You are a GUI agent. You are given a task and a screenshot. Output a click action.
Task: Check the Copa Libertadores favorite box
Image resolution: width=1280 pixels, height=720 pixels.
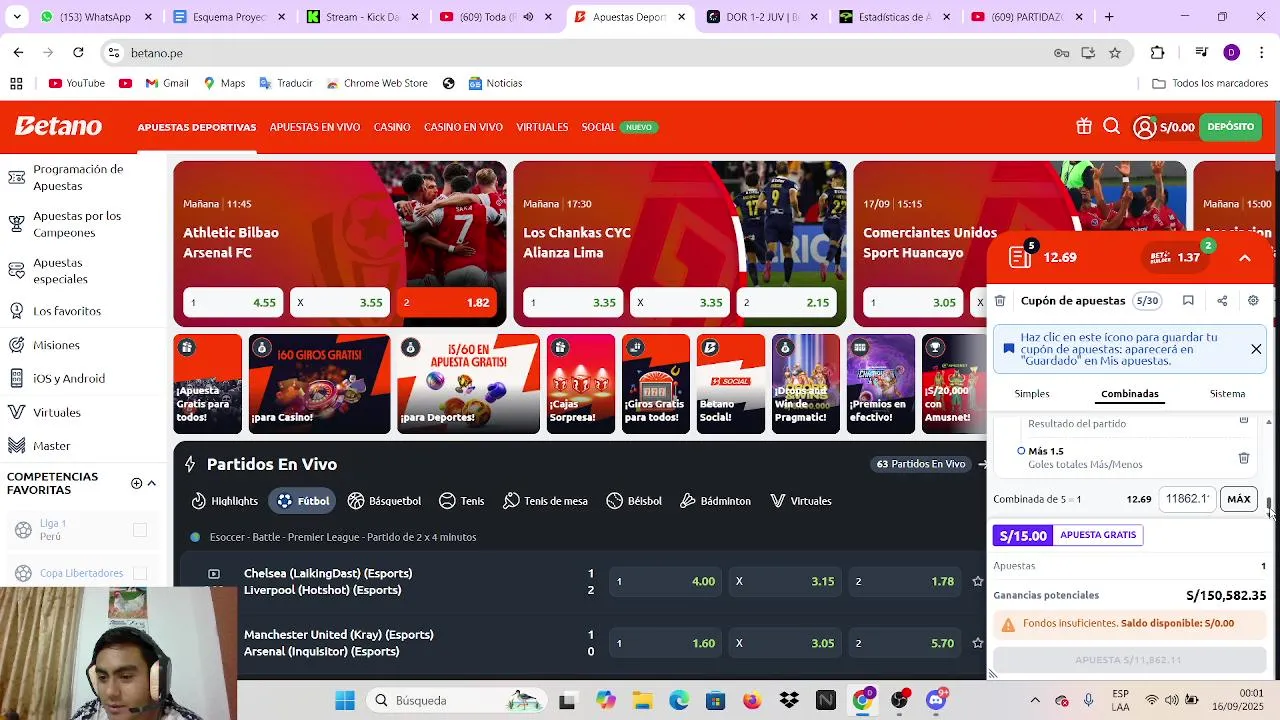click(140, 573)
